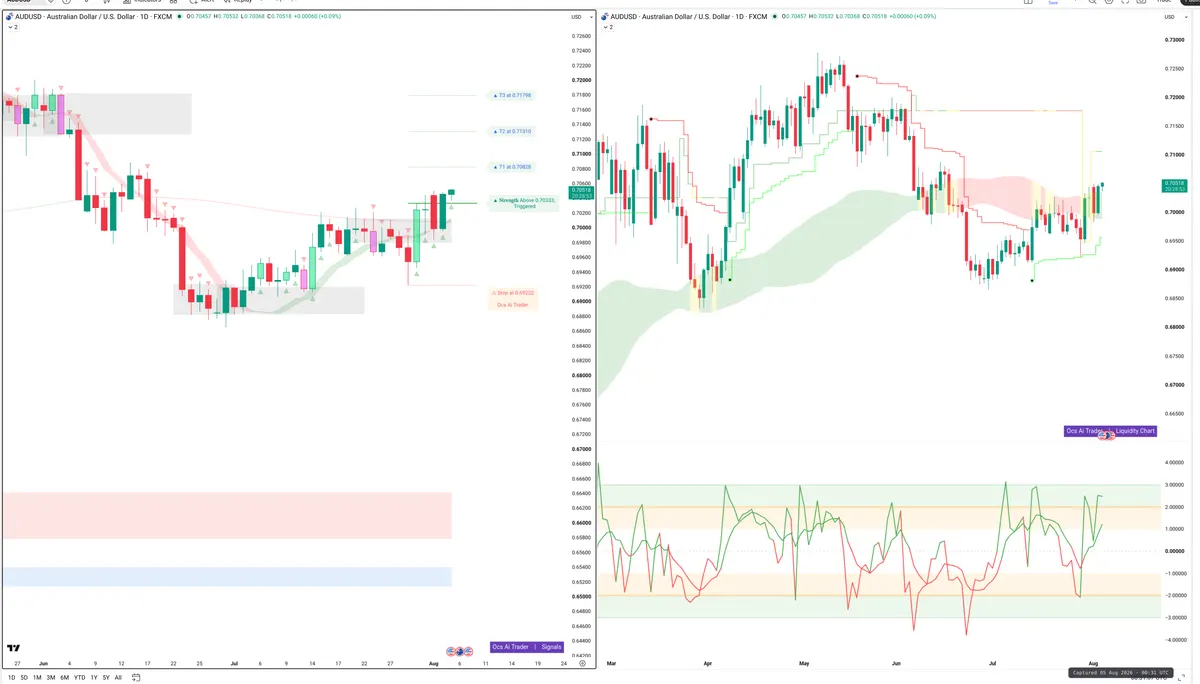Open the USD currency dropdown on right chart
This screenshot has width=1200, height=684.
coord(1175,17)
